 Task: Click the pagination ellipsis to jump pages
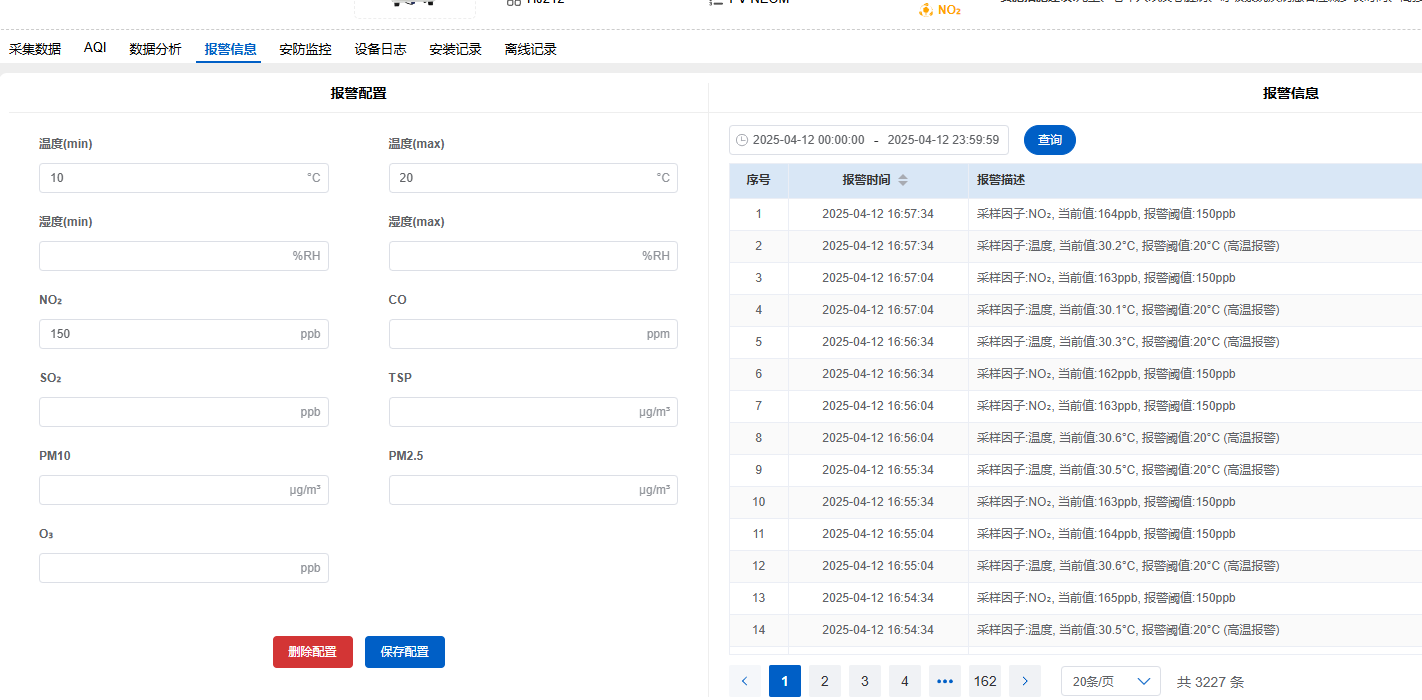tap(944, 681)
